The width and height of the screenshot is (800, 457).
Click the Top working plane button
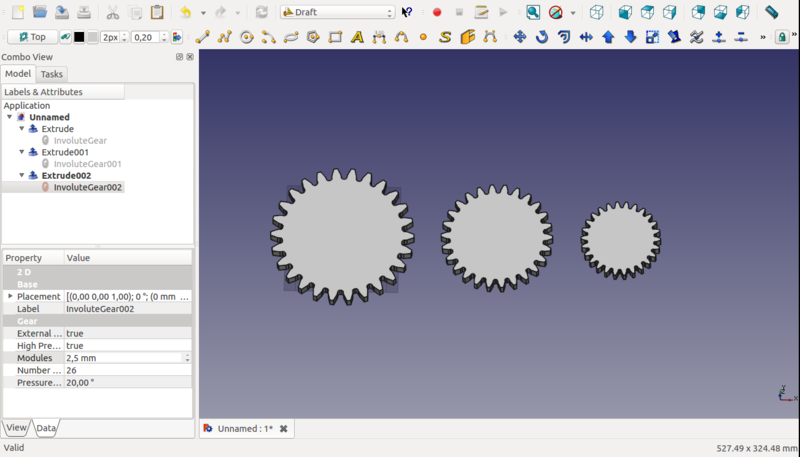click(32, 37)
